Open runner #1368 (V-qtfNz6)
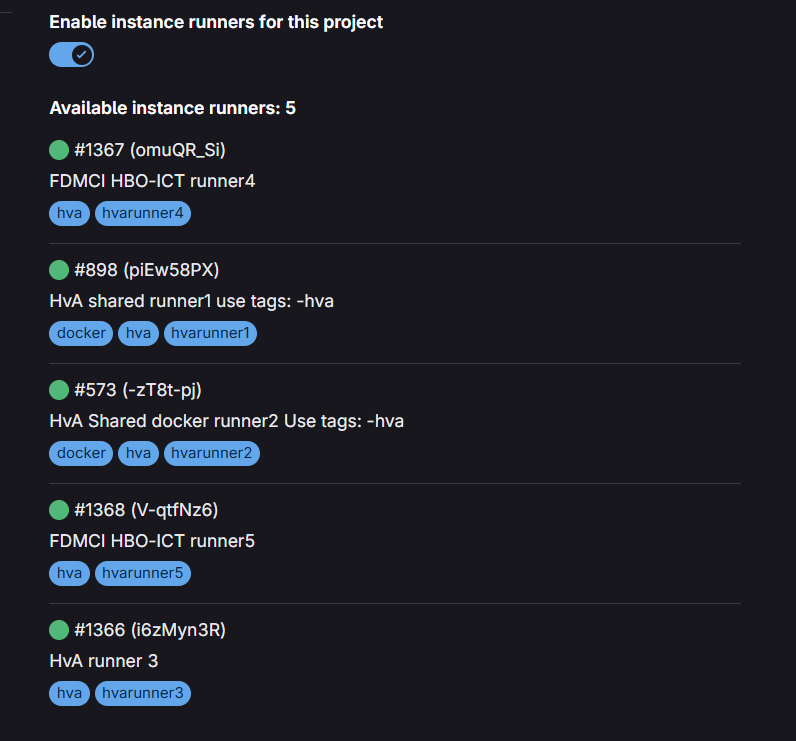The height and width of the screenshot is (741, 796). point(146,510)
